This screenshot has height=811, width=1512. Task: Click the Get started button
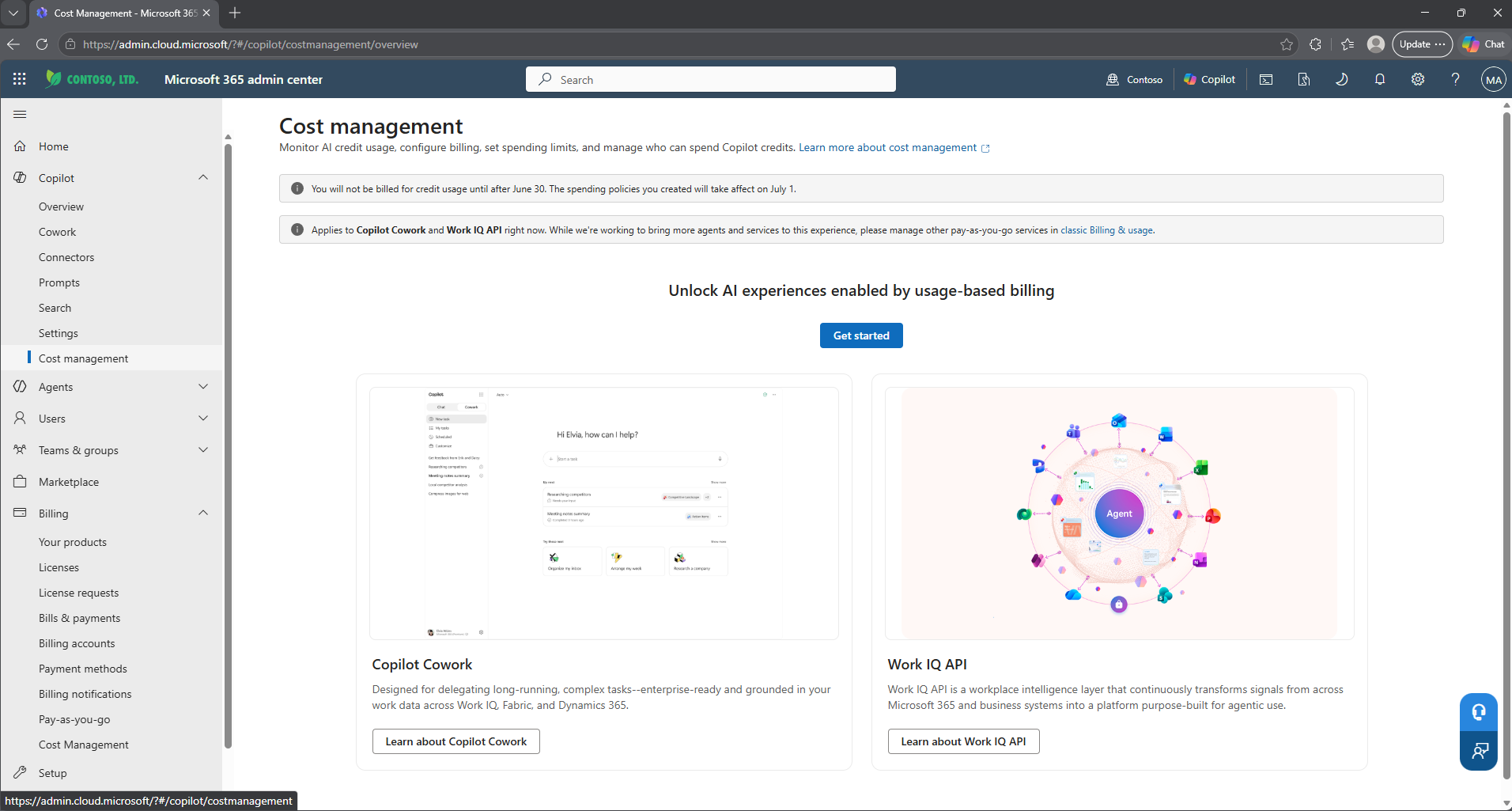tap(861, 335)
